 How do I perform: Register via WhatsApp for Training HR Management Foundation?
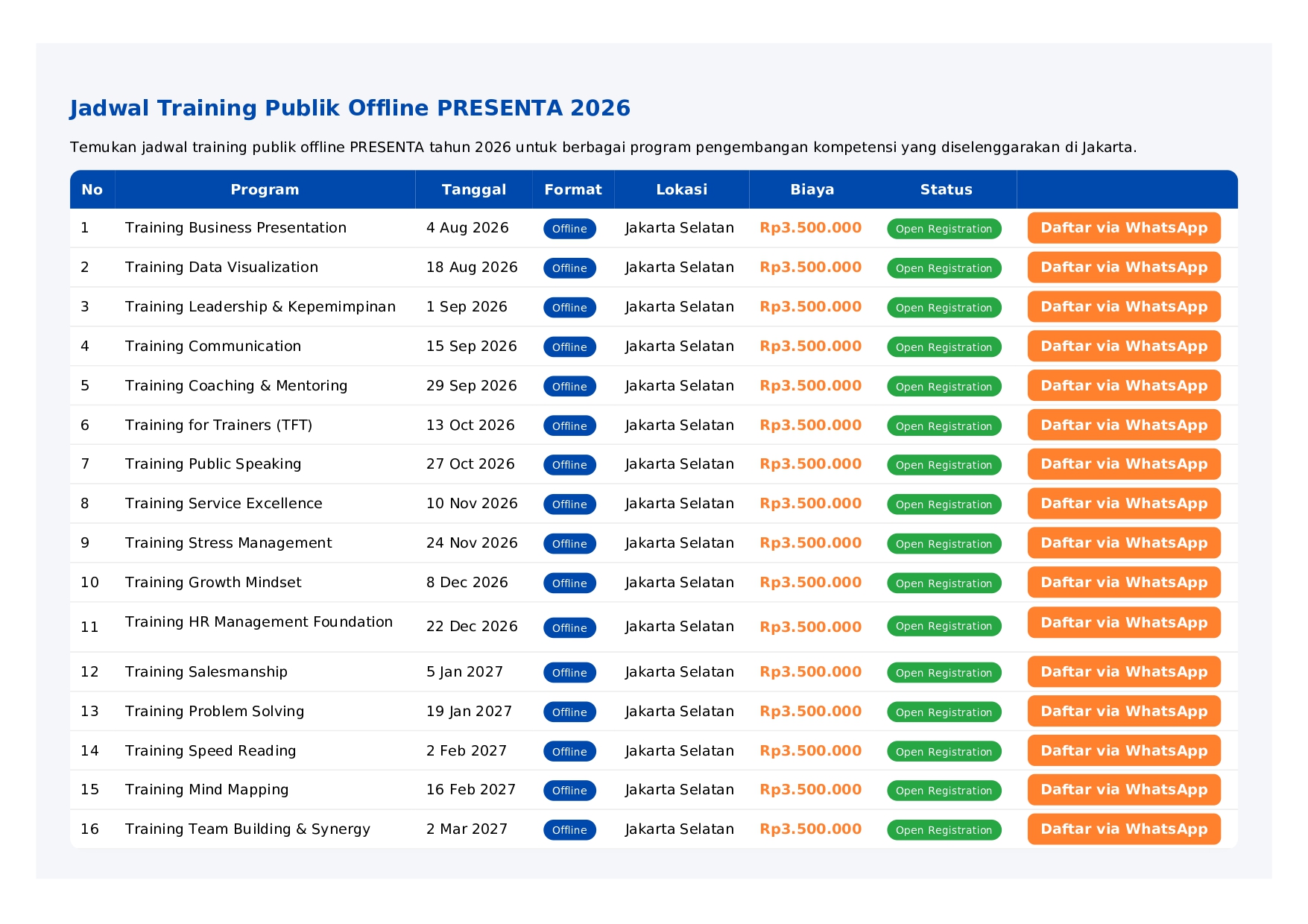[x=1124, y=623]
